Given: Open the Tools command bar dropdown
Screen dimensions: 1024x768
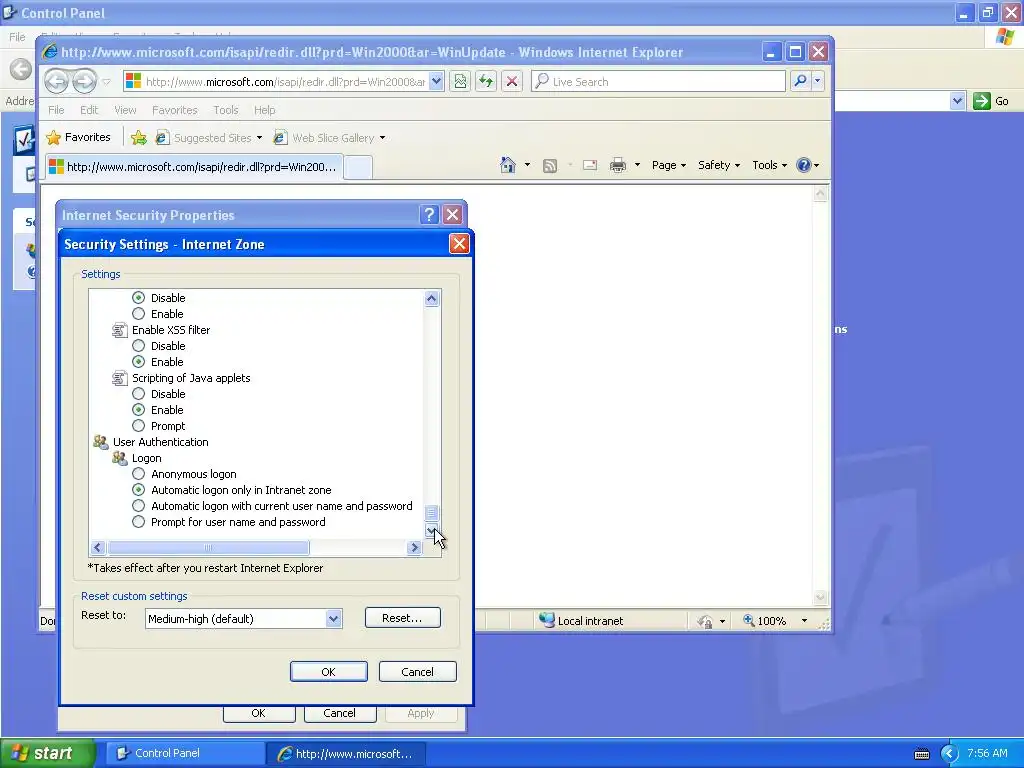Looking at the screenshot, I should coord(769,165).
